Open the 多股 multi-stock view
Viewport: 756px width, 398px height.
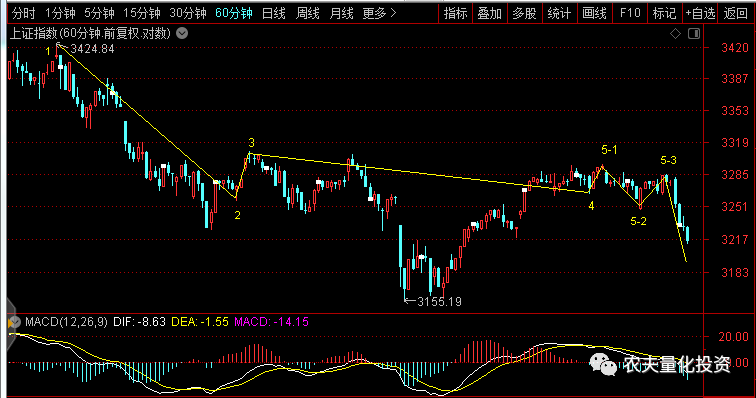pos(525,13)
